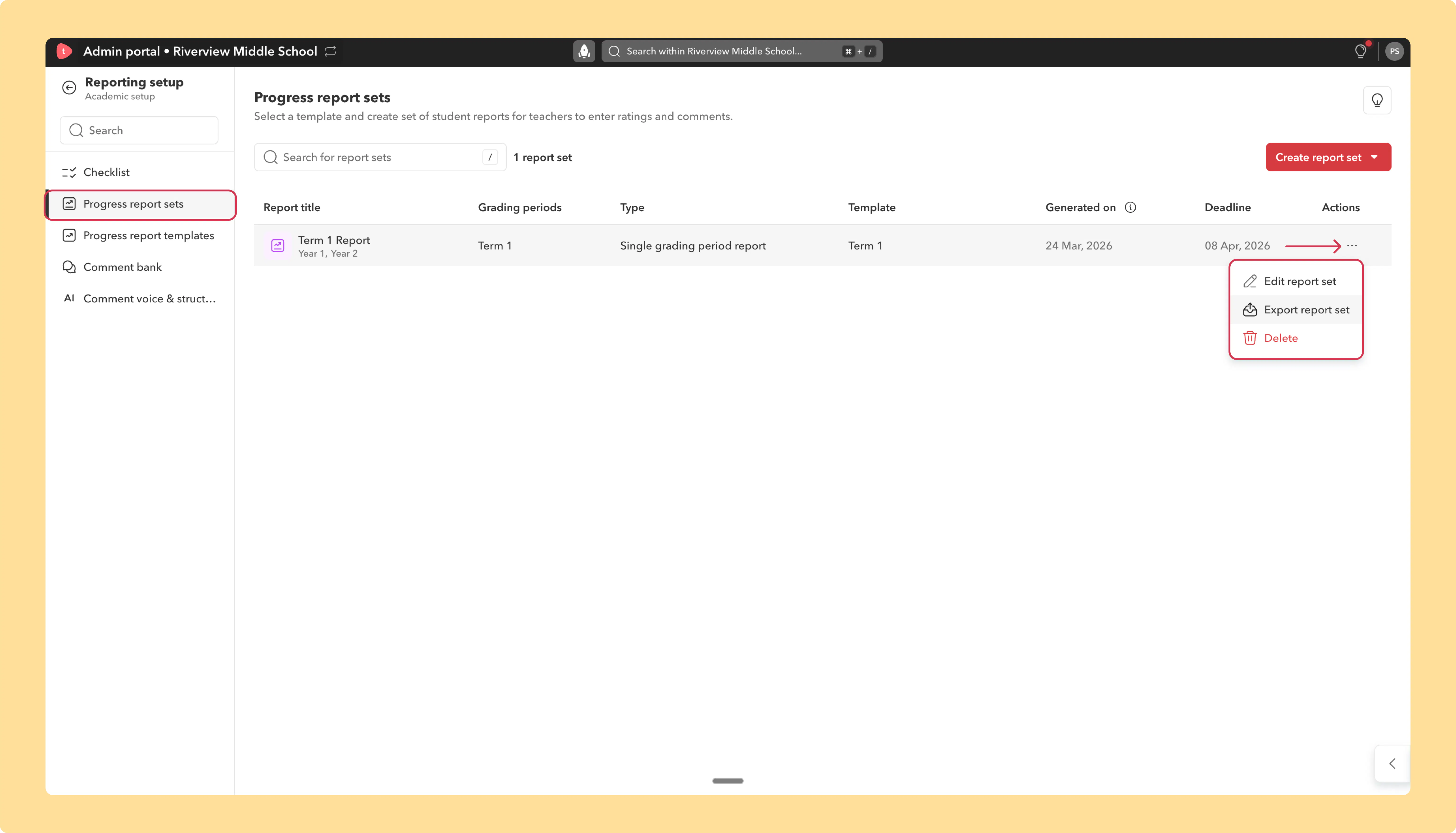The image size is (1456, 833).
Task: Click the red Toddle logo icon
Action: click(64, 51)
